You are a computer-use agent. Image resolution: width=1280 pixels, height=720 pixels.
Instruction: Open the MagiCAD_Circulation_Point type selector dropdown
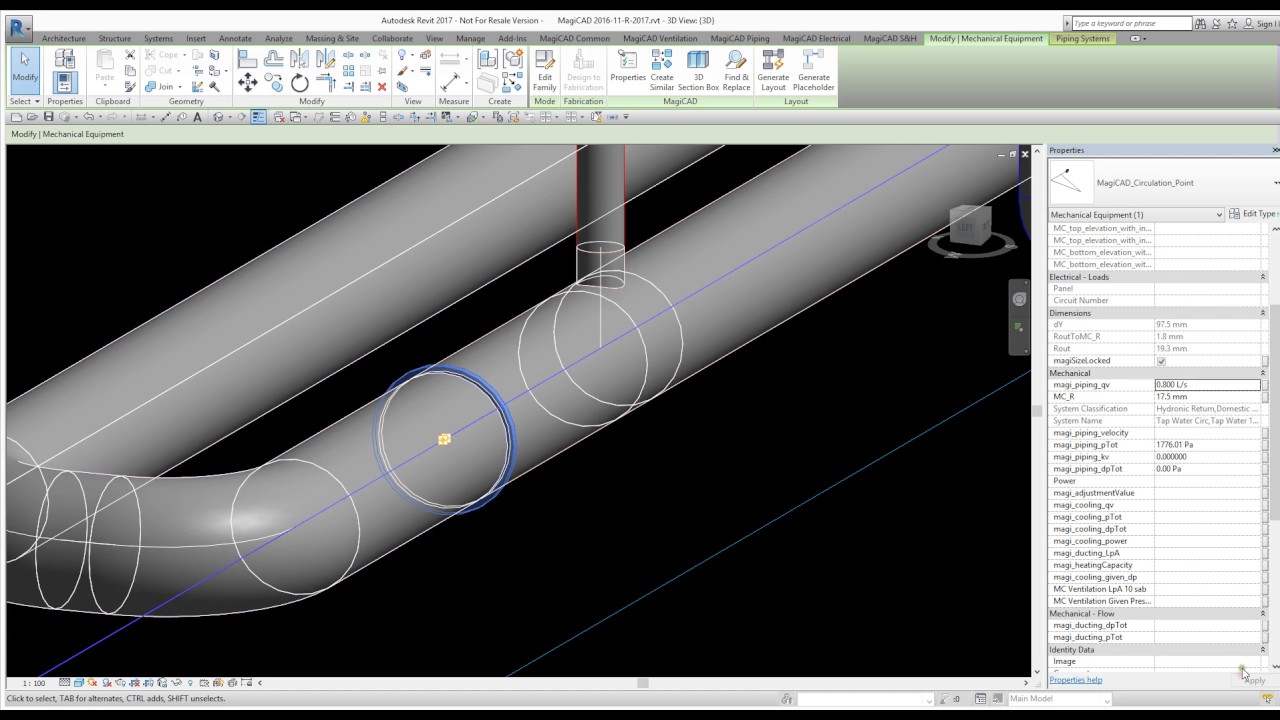coord(1276,183)
